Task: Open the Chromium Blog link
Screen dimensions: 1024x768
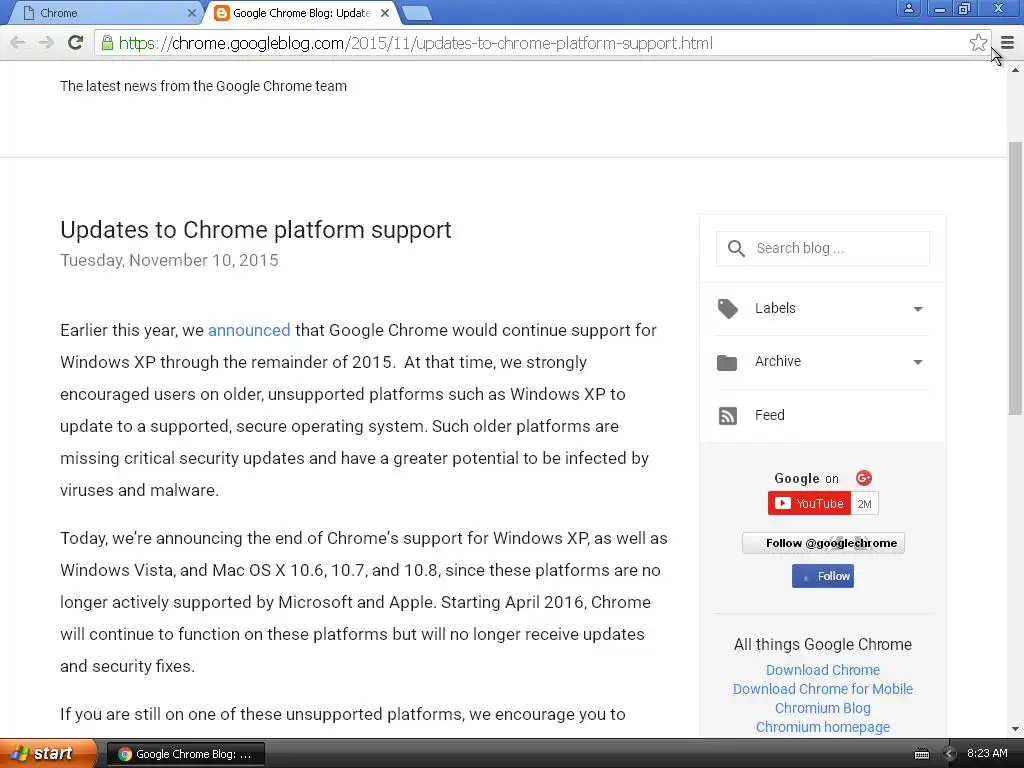Action: pyautogui.click(x=823, y=708)
